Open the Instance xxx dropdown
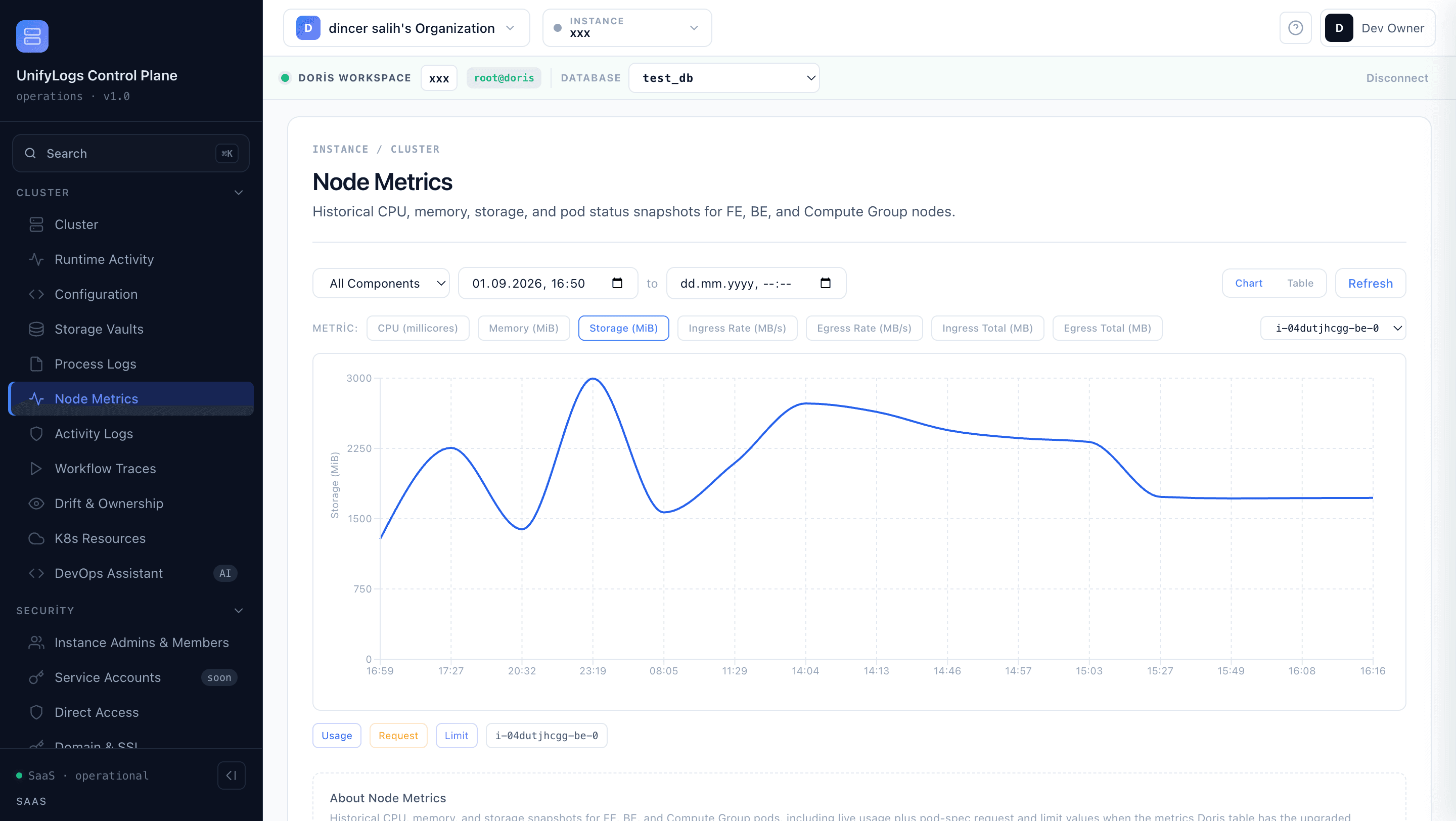 (627, 28)
